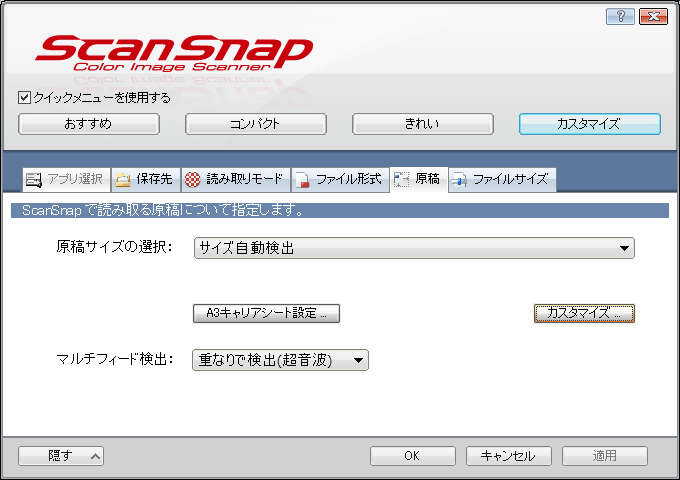Choose the コンパクト profile button

256,124
